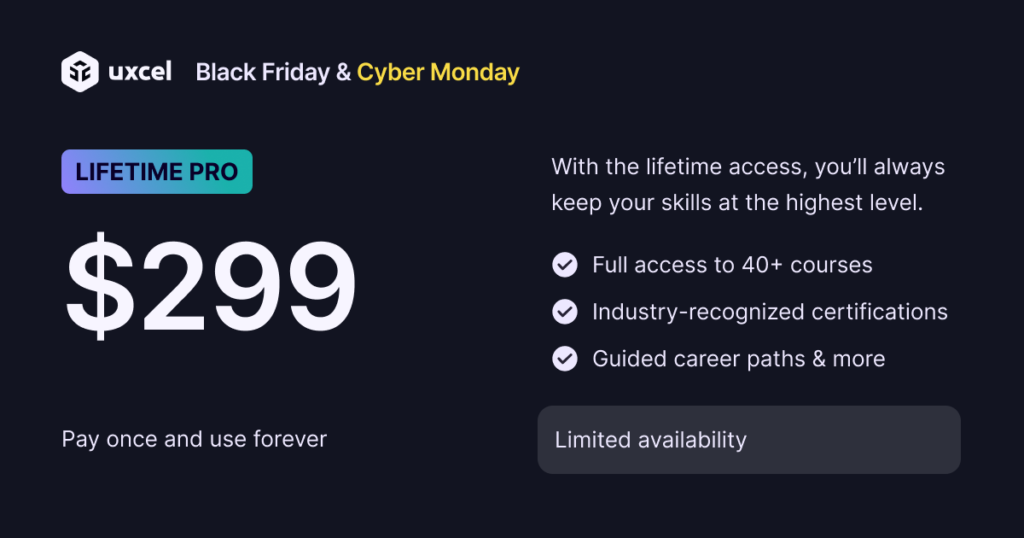
Task: Click the uxcel hexagon logo icon
Action: (79, 72)
